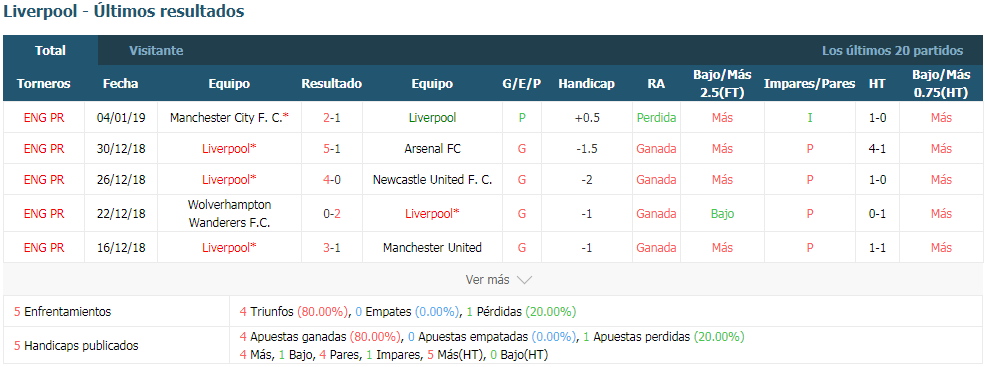Click the Resultado column header
This screenshot has height=367, width=985.
click(332, 84)
